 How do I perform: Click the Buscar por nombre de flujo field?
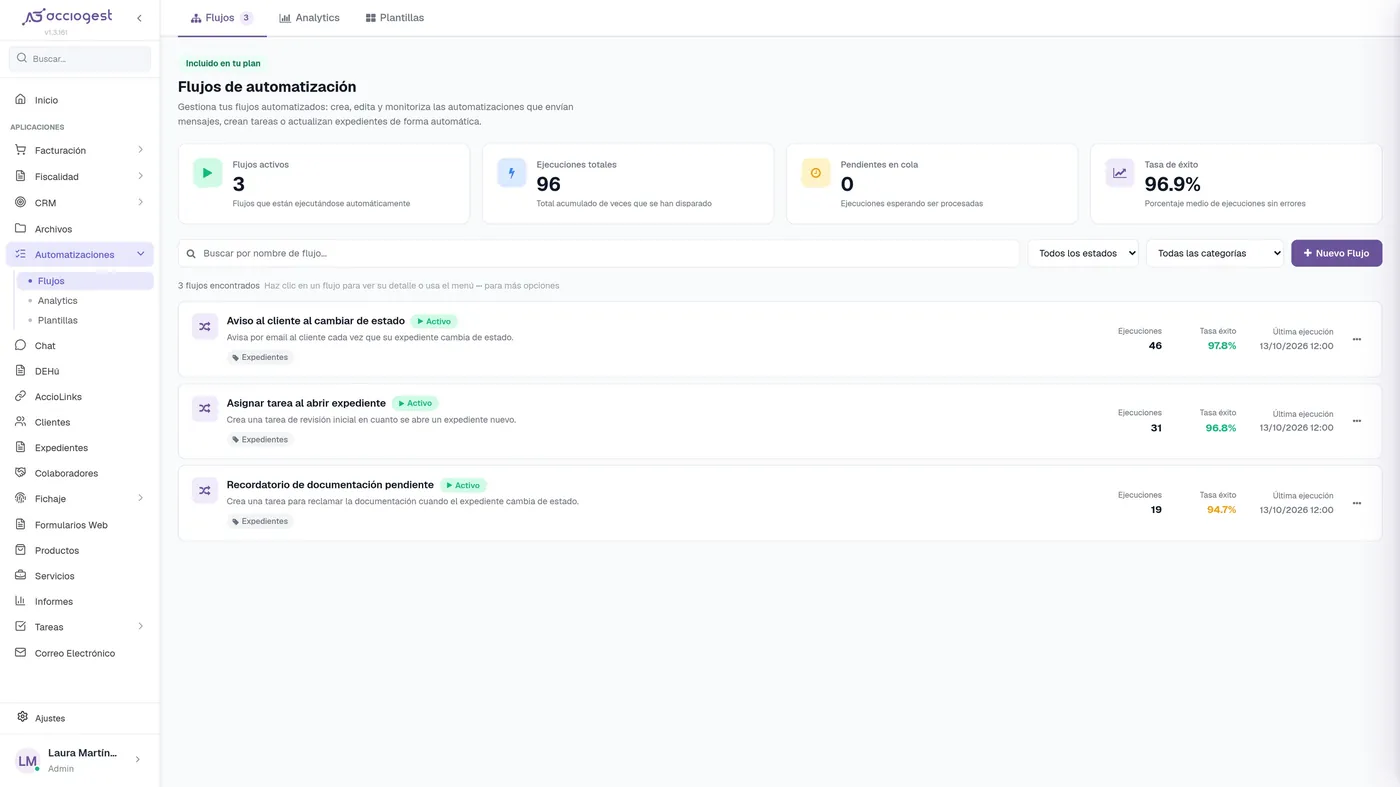(x=599, y=253)
